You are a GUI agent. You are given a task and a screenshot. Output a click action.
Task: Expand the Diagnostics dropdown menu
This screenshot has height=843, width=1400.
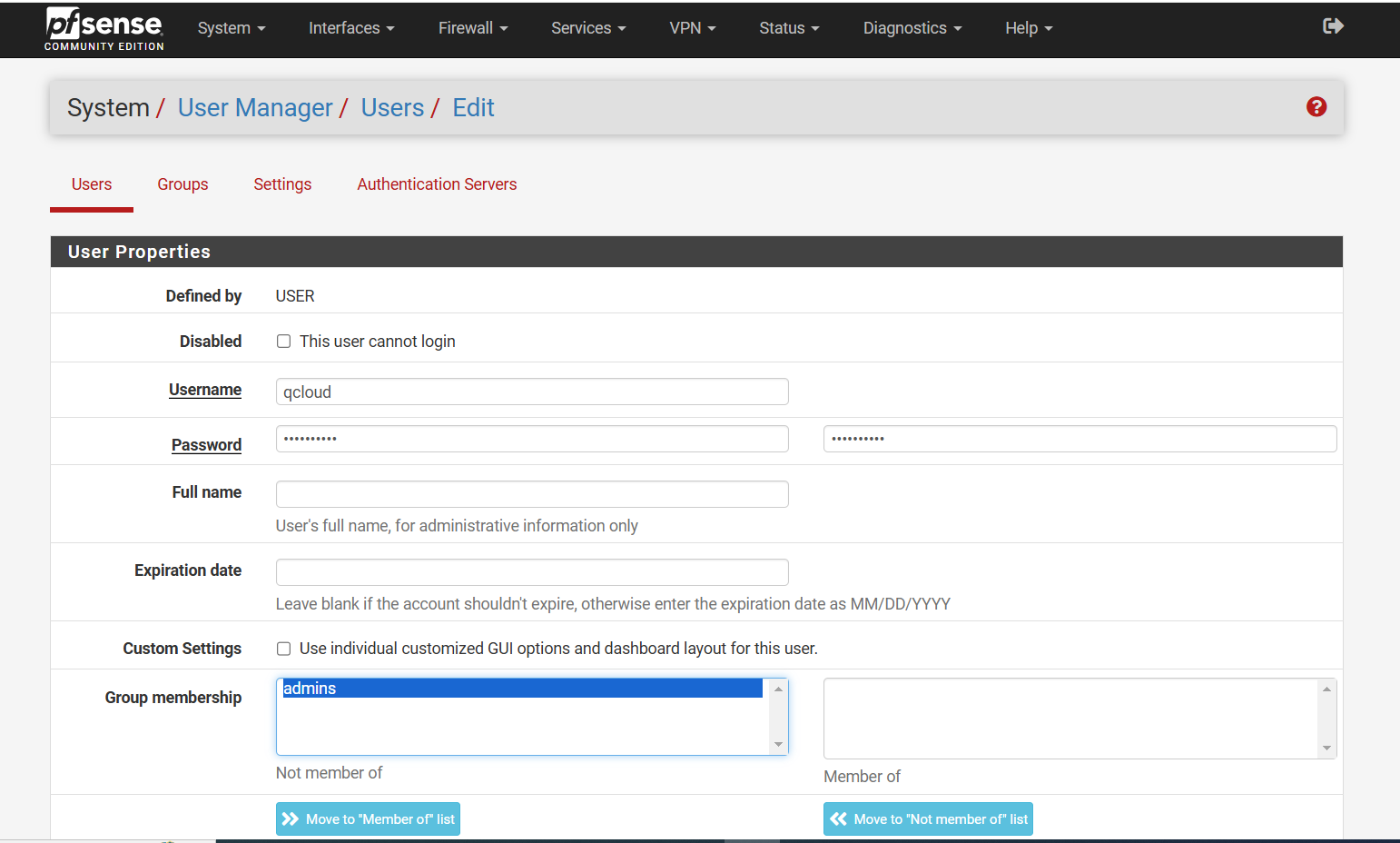[912, 28]
